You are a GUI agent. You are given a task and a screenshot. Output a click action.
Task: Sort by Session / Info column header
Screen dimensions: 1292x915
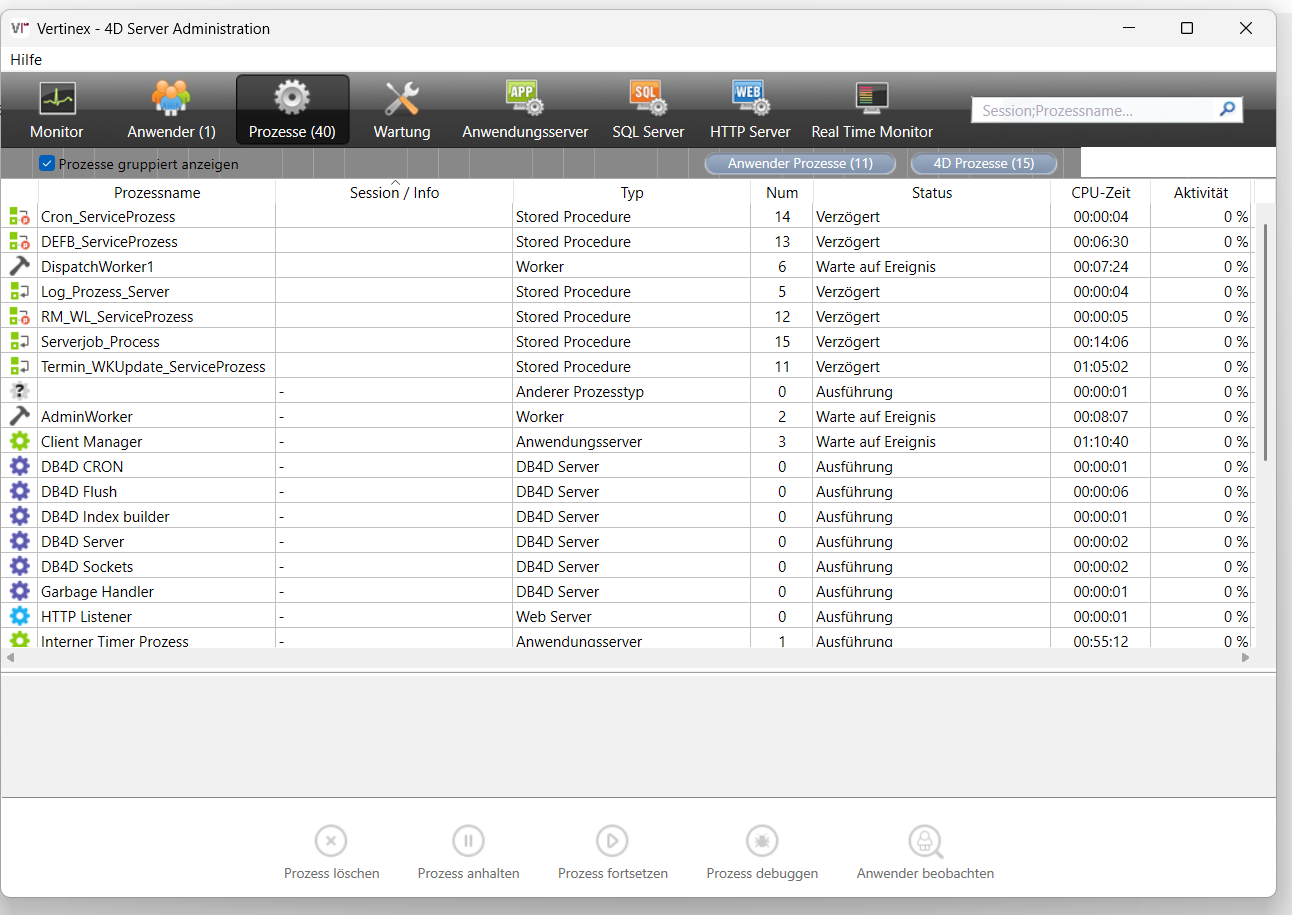(x=394, y=193)
